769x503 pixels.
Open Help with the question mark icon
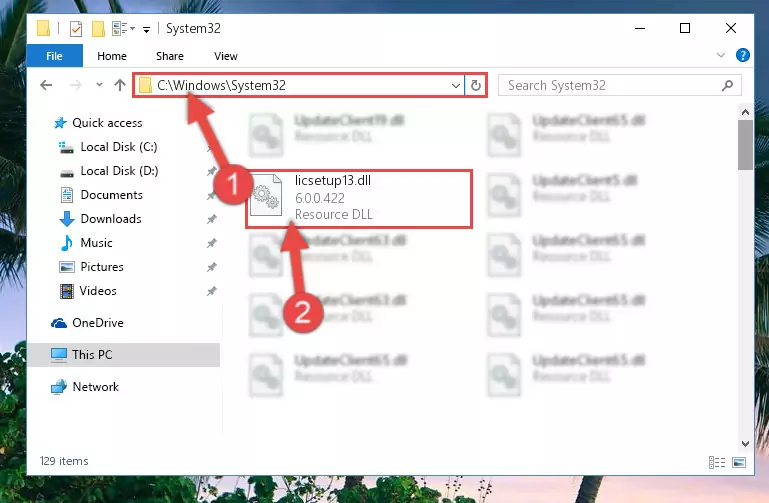(x=743, y=55)
